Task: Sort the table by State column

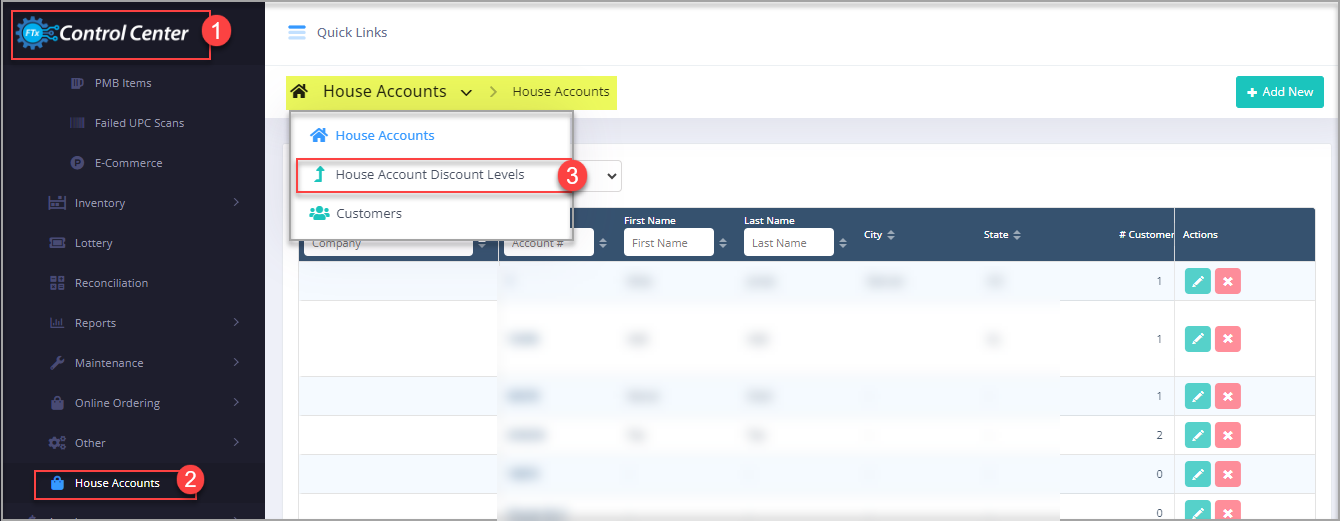Action: [x=1016, y=235]
